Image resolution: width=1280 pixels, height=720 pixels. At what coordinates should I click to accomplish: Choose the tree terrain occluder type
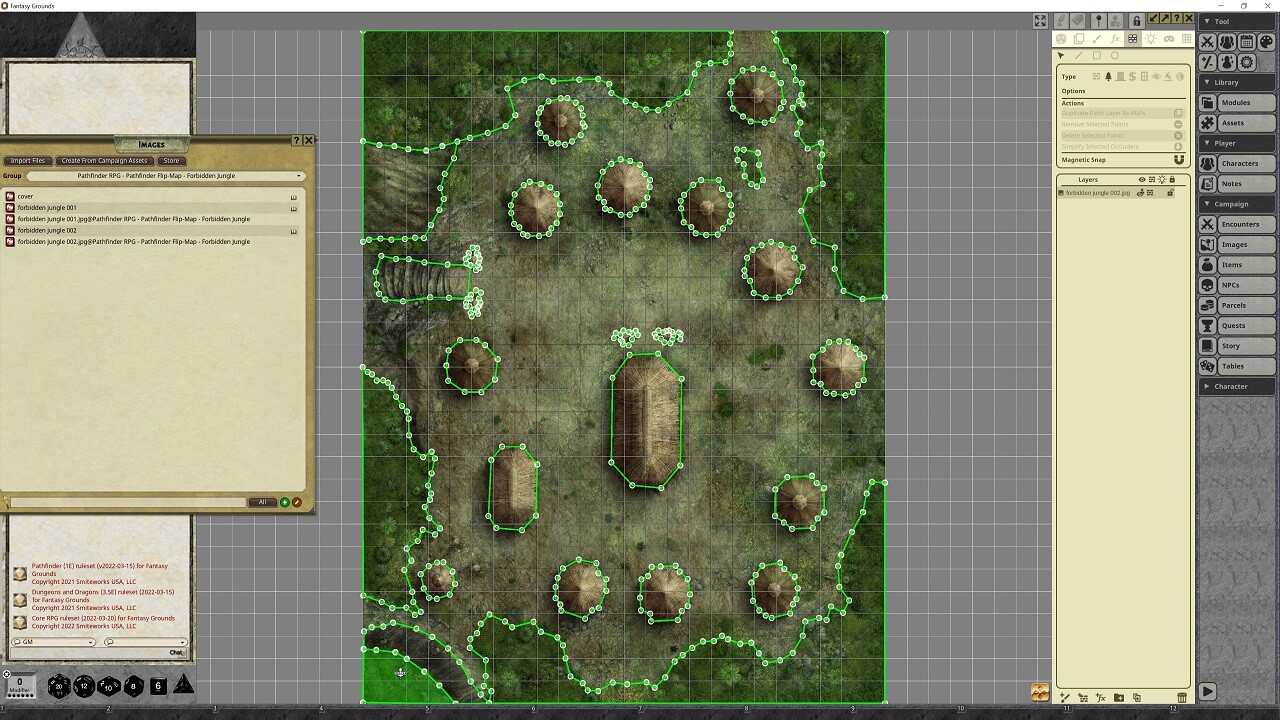(1108, 77)
